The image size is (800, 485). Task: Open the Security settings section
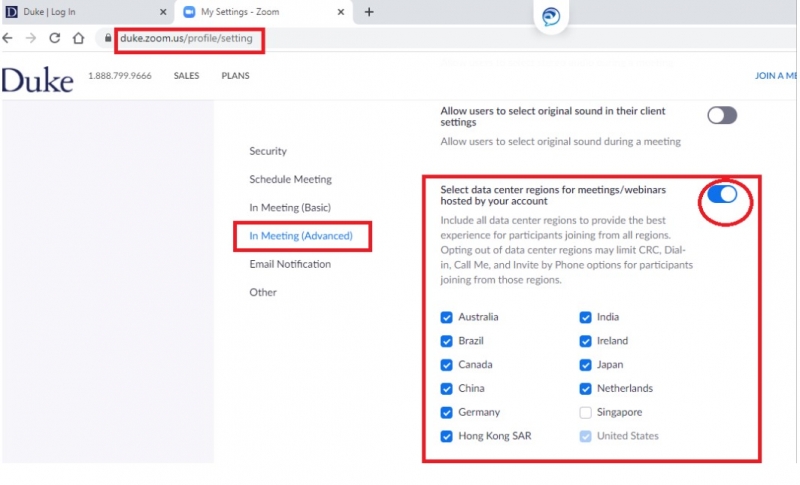[x=268, y=151]
